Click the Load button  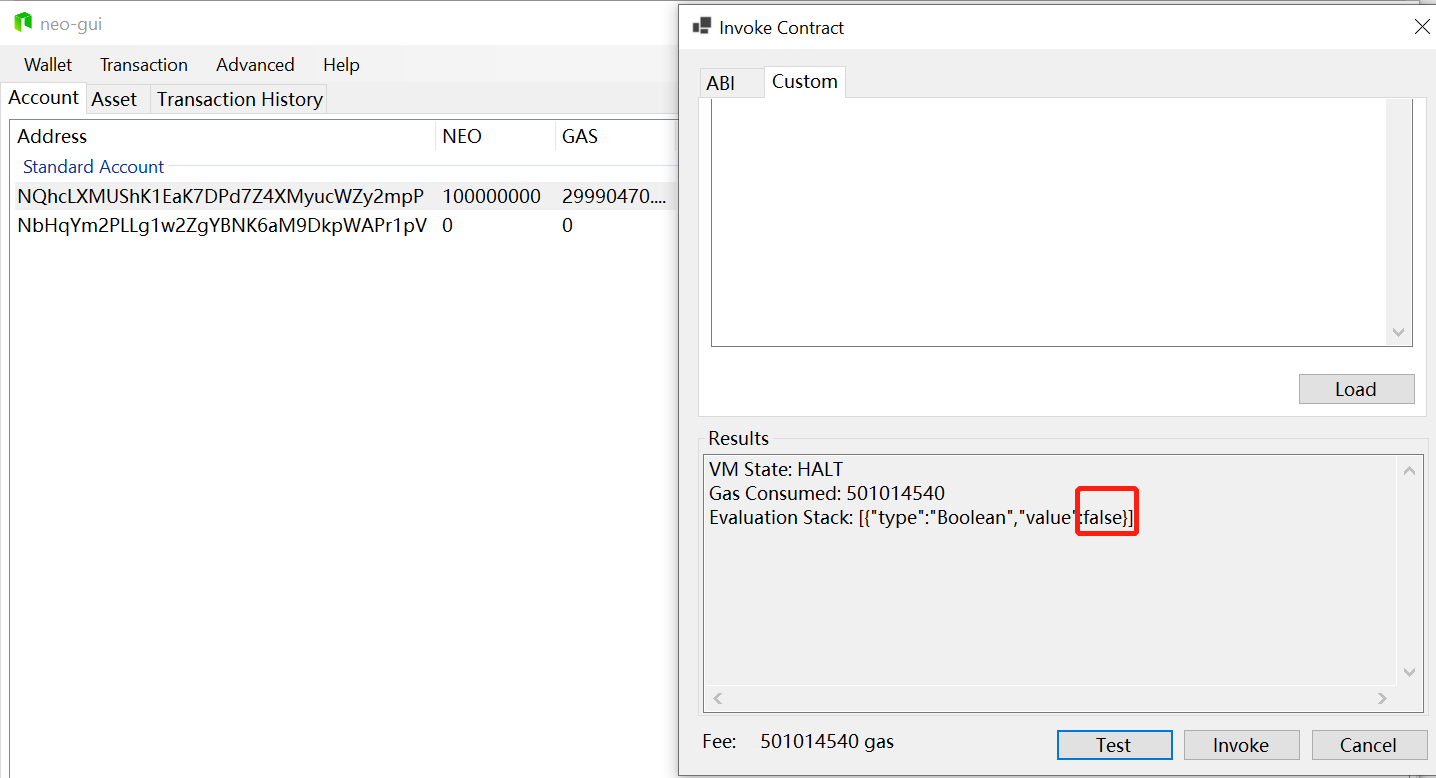pos(1356,389)
